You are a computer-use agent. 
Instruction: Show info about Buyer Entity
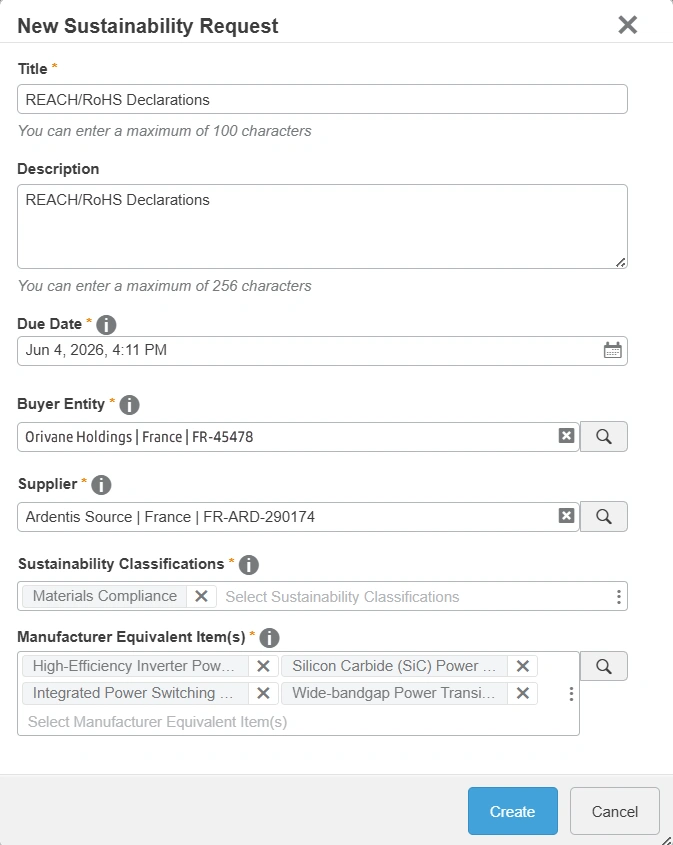coord(129,405)
